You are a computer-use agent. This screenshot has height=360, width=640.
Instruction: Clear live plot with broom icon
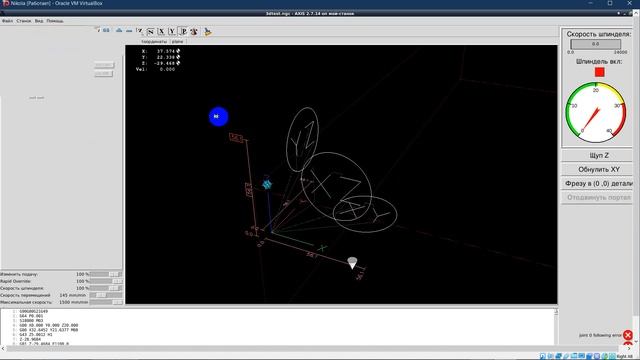click(x=208, y=31)
